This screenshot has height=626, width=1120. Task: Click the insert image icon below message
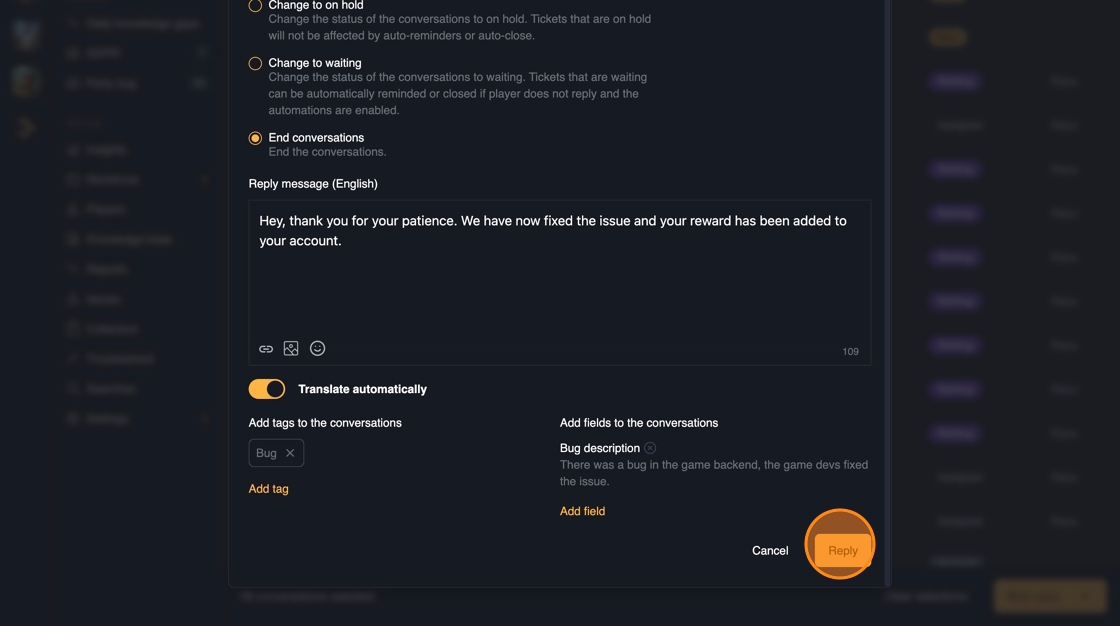tap(291, 349)
